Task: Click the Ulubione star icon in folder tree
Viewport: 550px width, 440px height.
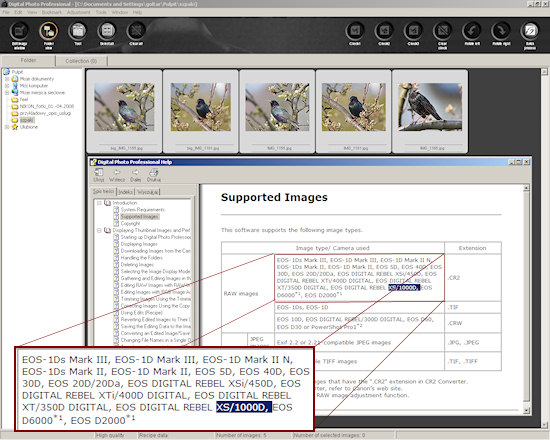Action: click(15, 127)
